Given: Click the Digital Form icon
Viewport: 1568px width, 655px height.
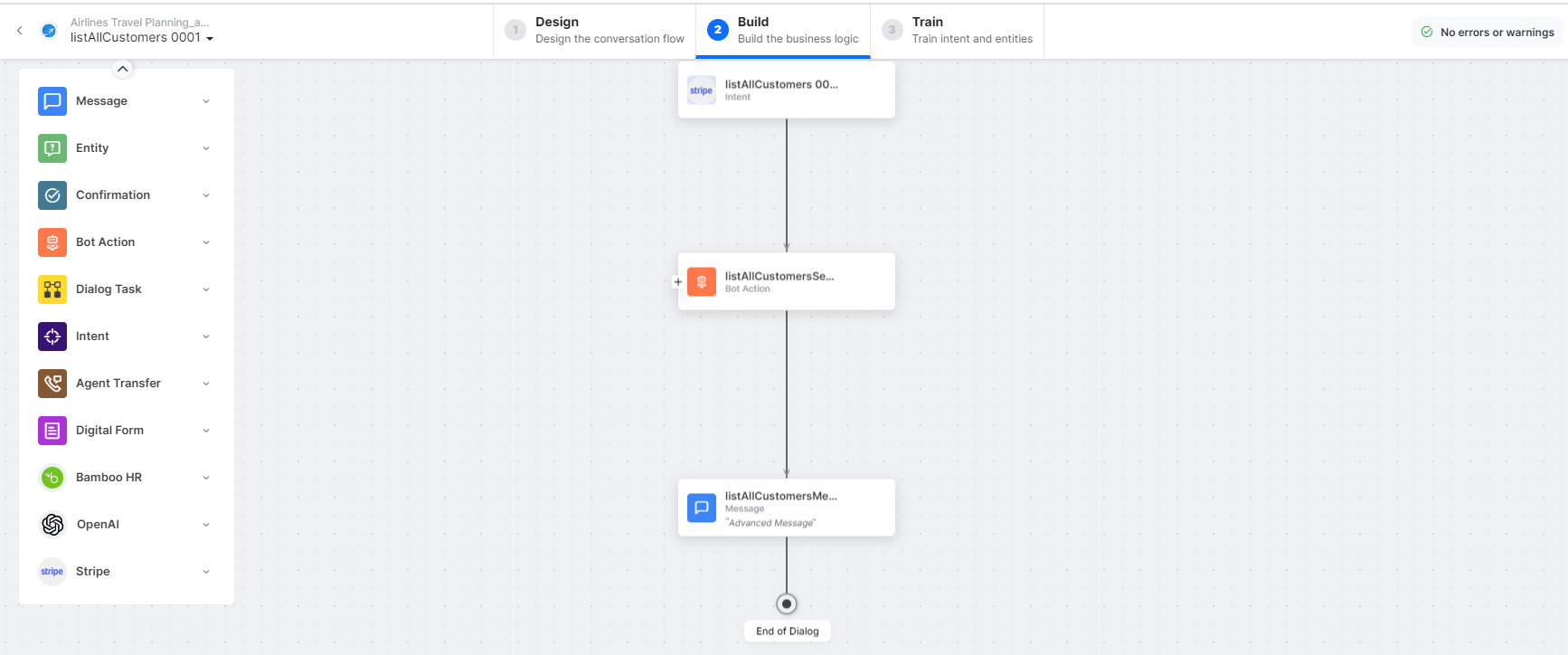Looking at the screenshot, I should (x=52, y=431).
